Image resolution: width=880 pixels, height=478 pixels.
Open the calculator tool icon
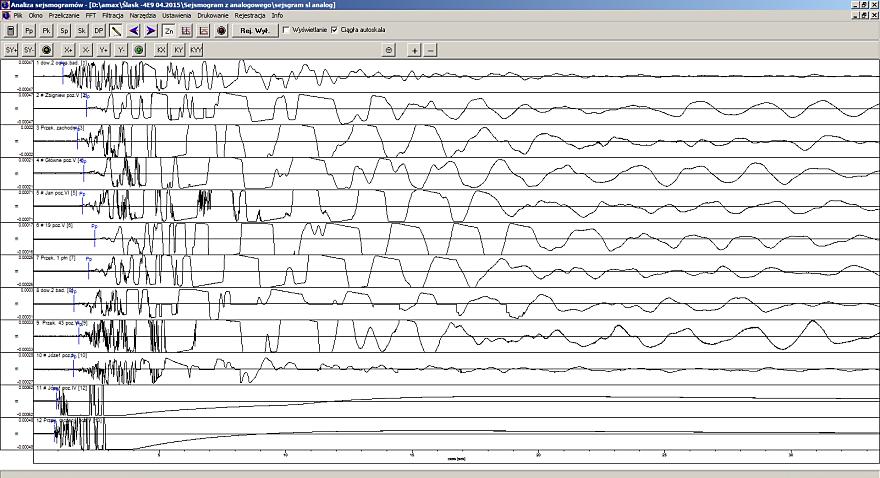tap(11, 30)
